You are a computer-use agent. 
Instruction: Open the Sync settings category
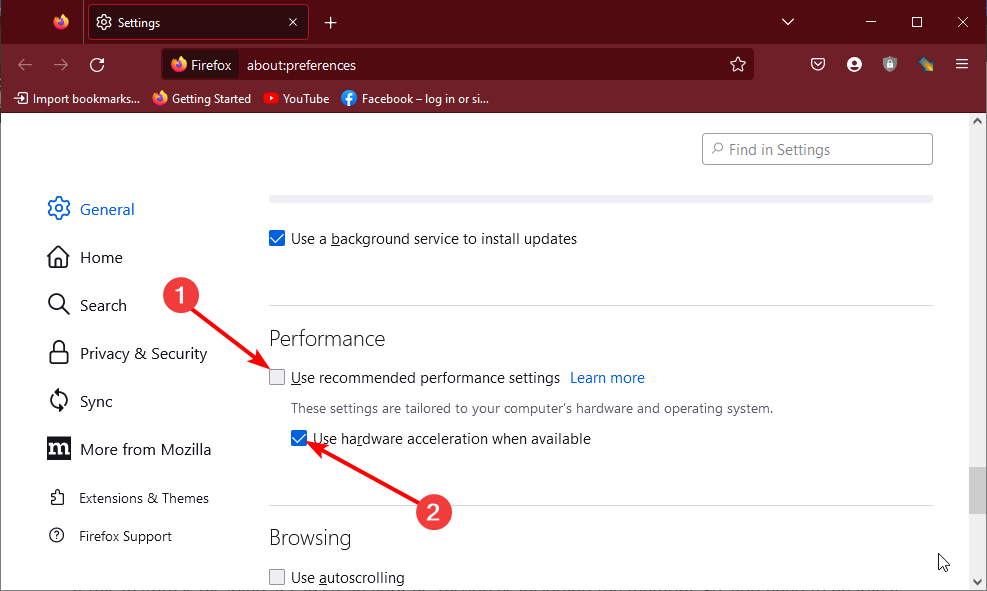coord(80,401)
